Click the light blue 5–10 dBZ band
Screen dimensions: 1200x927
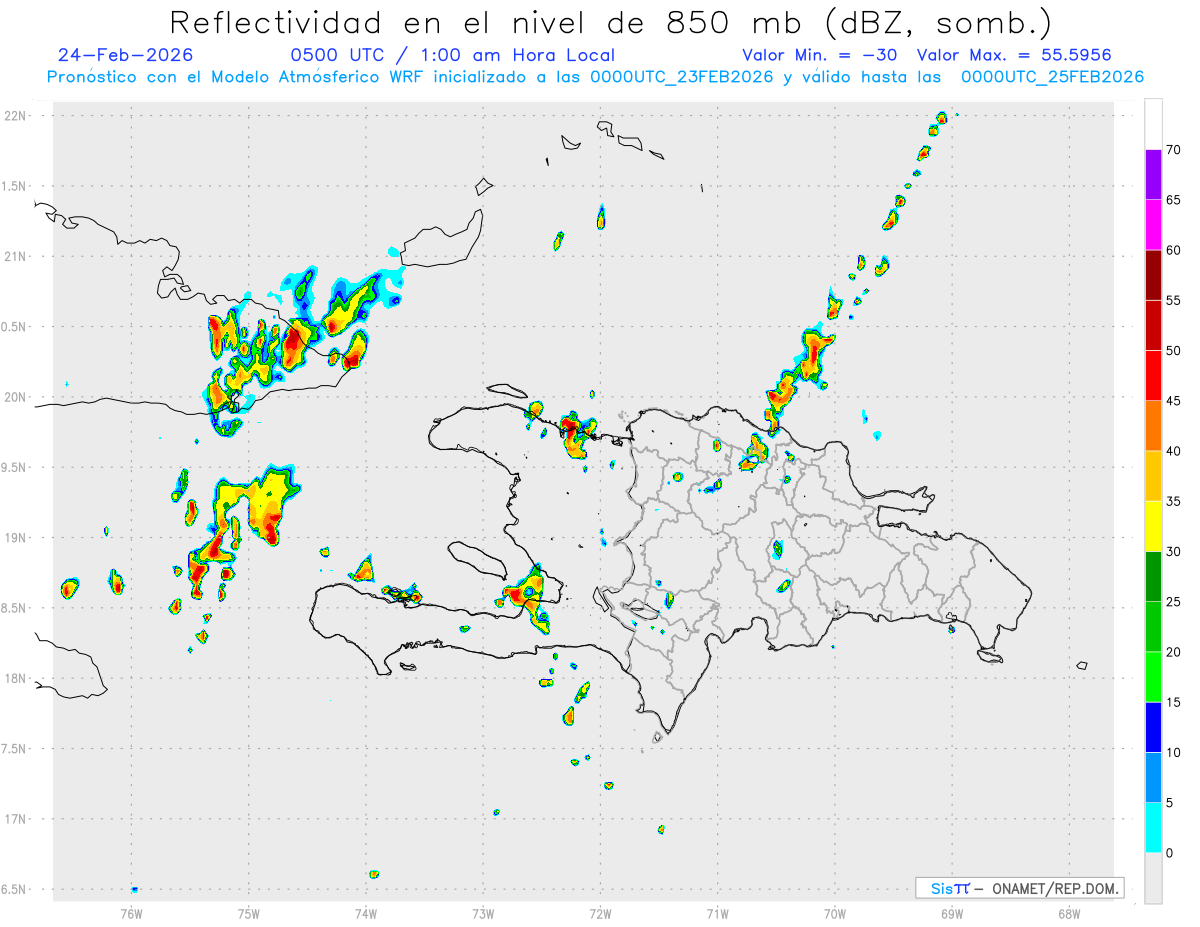(x=1153, y=778)
